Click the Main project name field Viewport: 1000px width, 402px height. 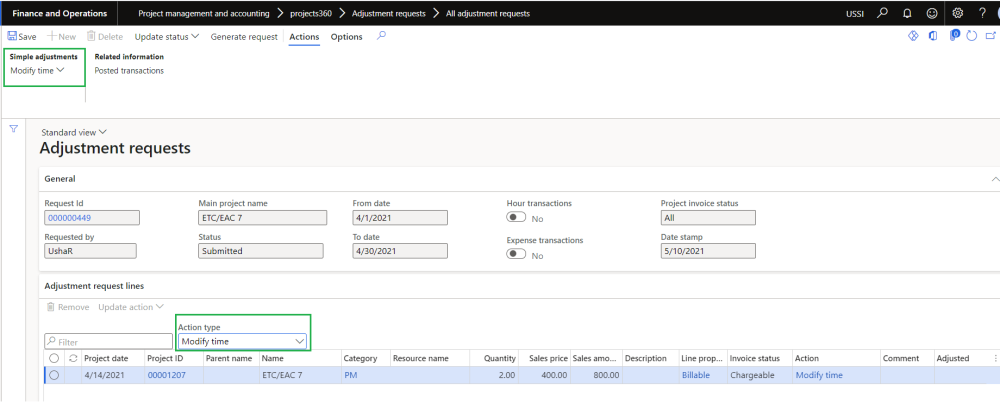coord(262,218)
